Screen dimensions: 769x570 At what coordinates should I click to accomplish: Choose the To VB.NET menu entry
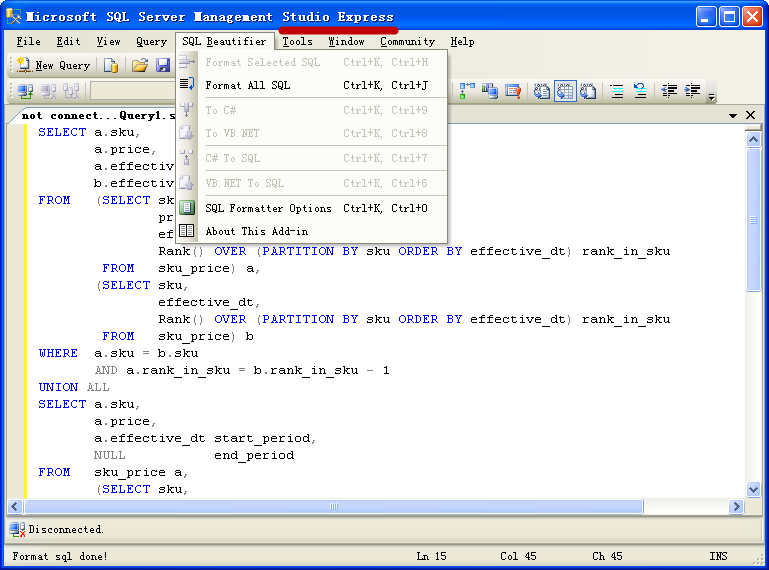[x=312, y=133]
